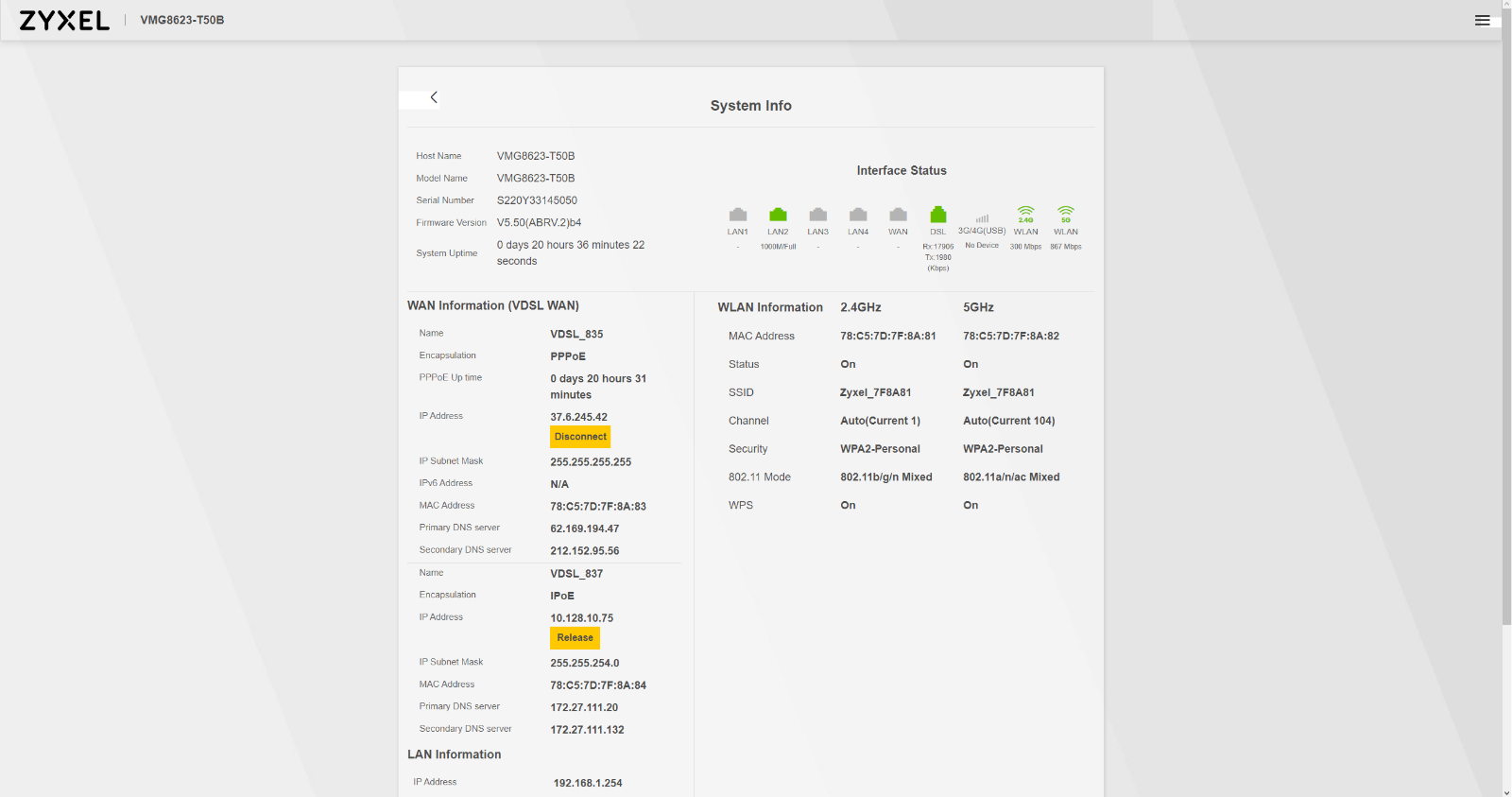Click the green LAN2 port icon
The height and width of the screenshot is (797, 1512).
[x=778, y=215]
